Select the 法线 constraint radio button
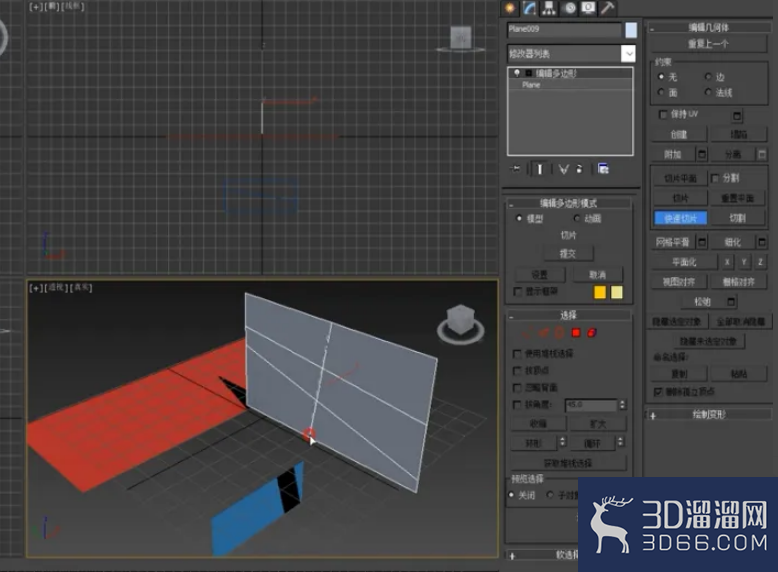 pyautogui.click(x=708, y=92)
